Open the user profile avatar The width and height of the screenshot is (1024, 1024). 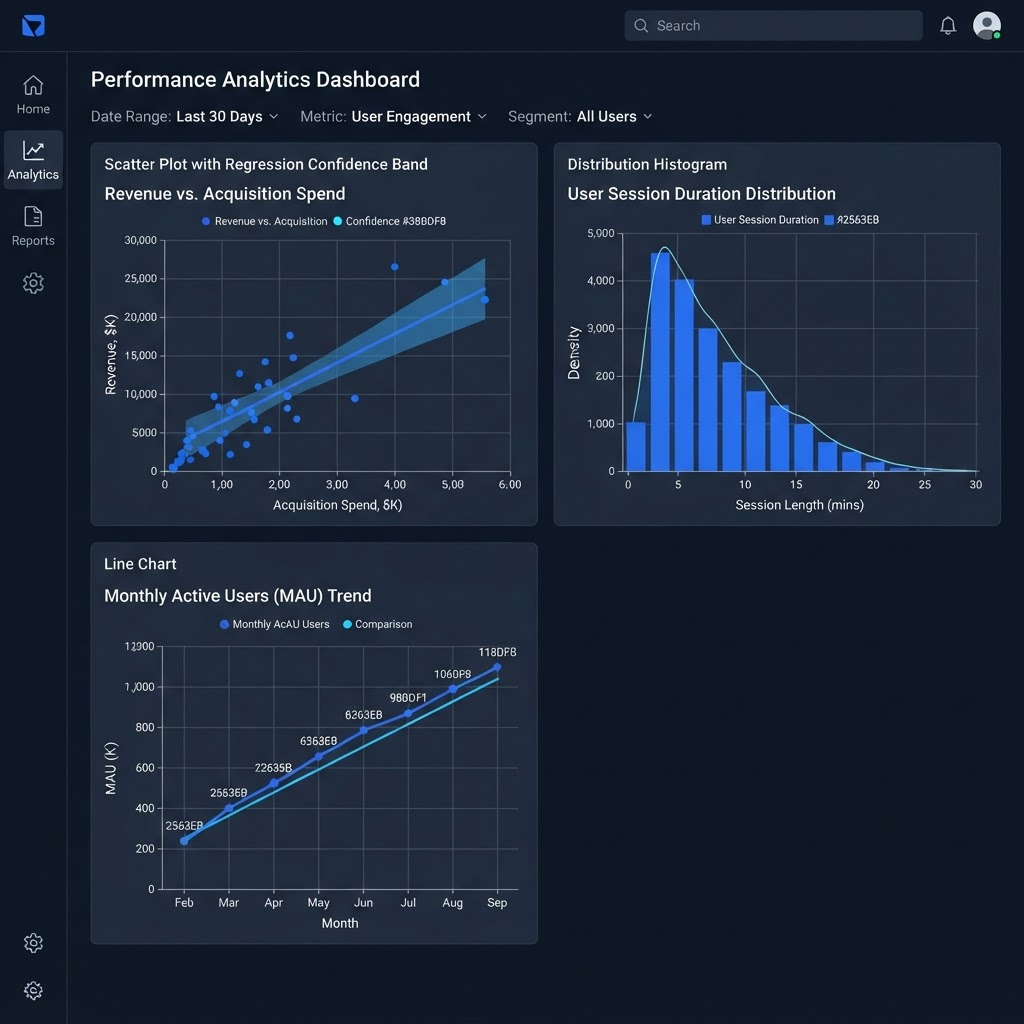[987, 25]
